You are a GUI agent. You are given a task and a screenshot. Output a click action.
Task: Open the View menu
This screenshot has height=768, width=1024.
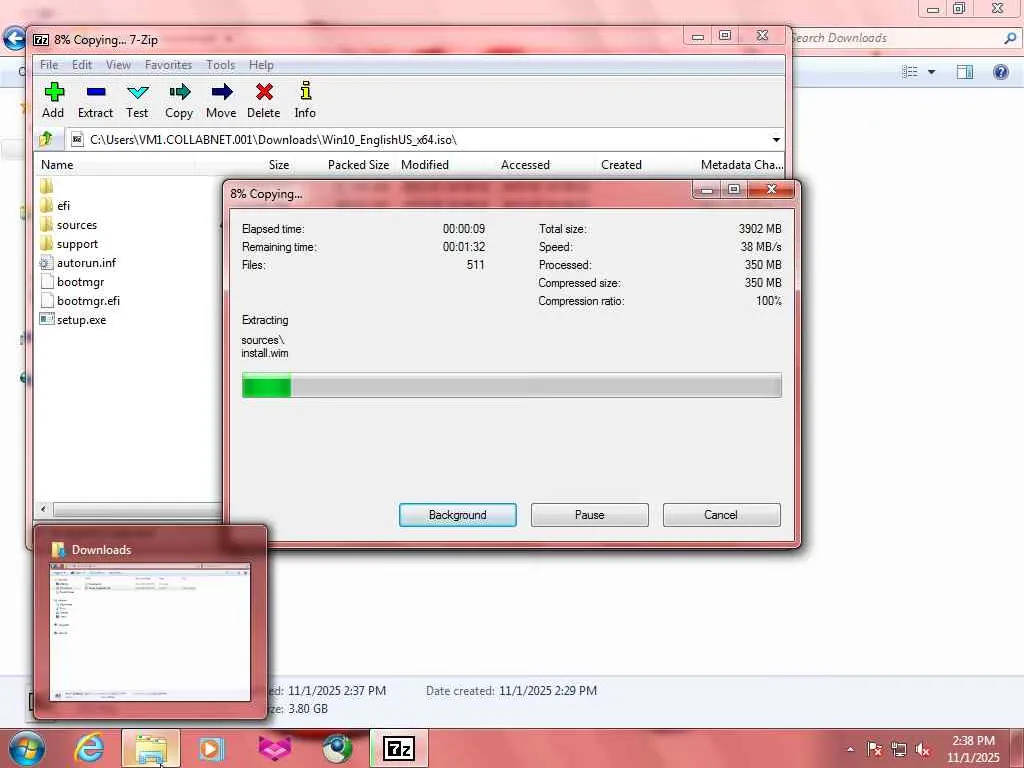click(x=118, y=65)
